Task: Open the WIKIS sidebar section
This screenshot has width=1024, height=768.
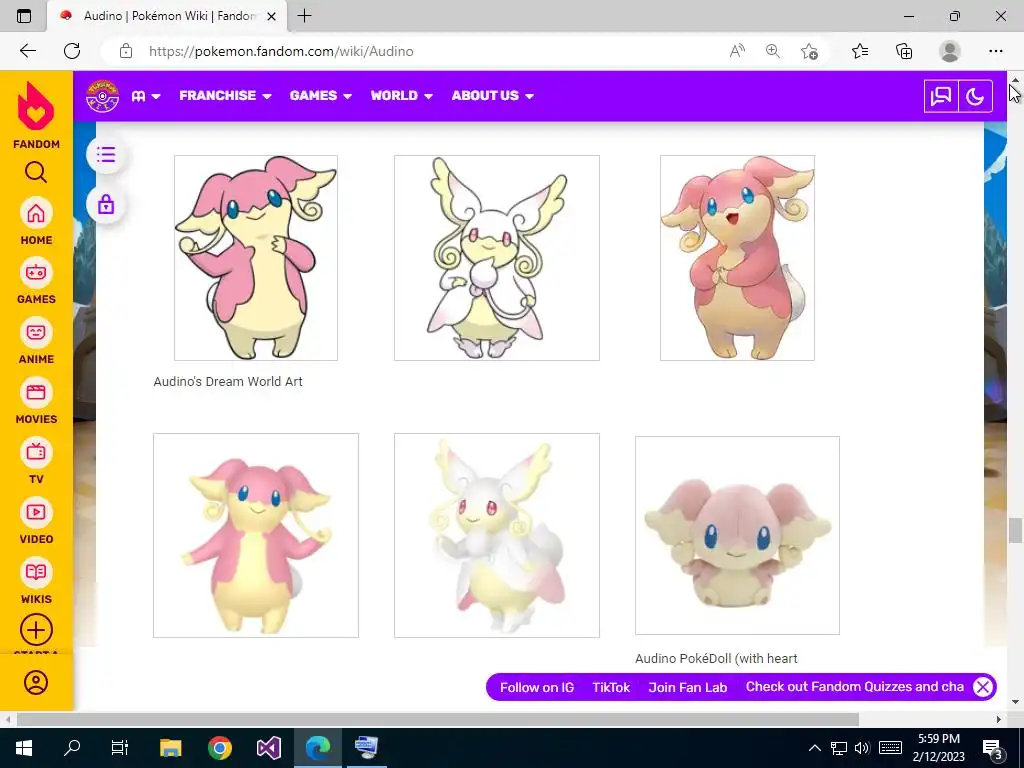Action: [x=36, y=581]
